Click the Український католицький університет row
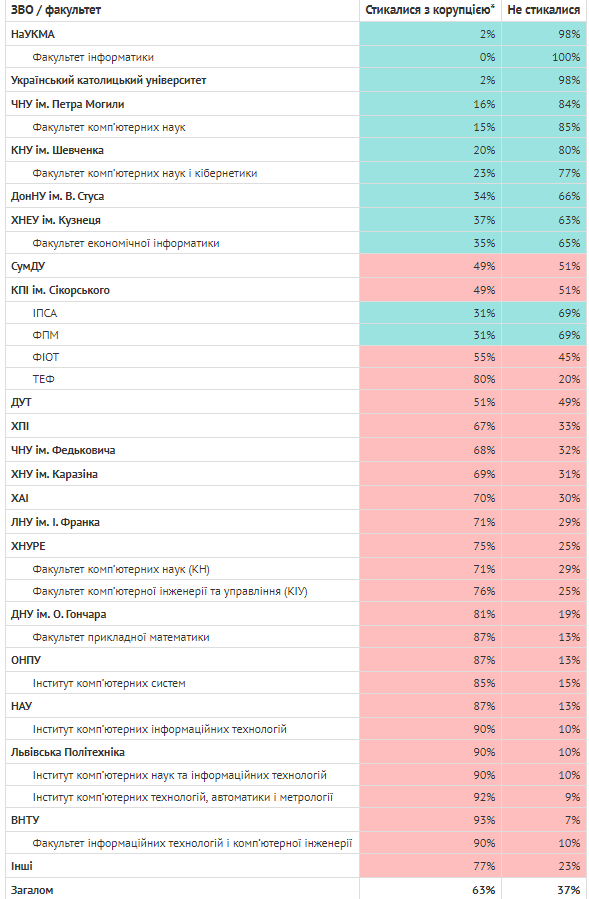This screenshot has width=589, height=899. (x=296, y=80)
